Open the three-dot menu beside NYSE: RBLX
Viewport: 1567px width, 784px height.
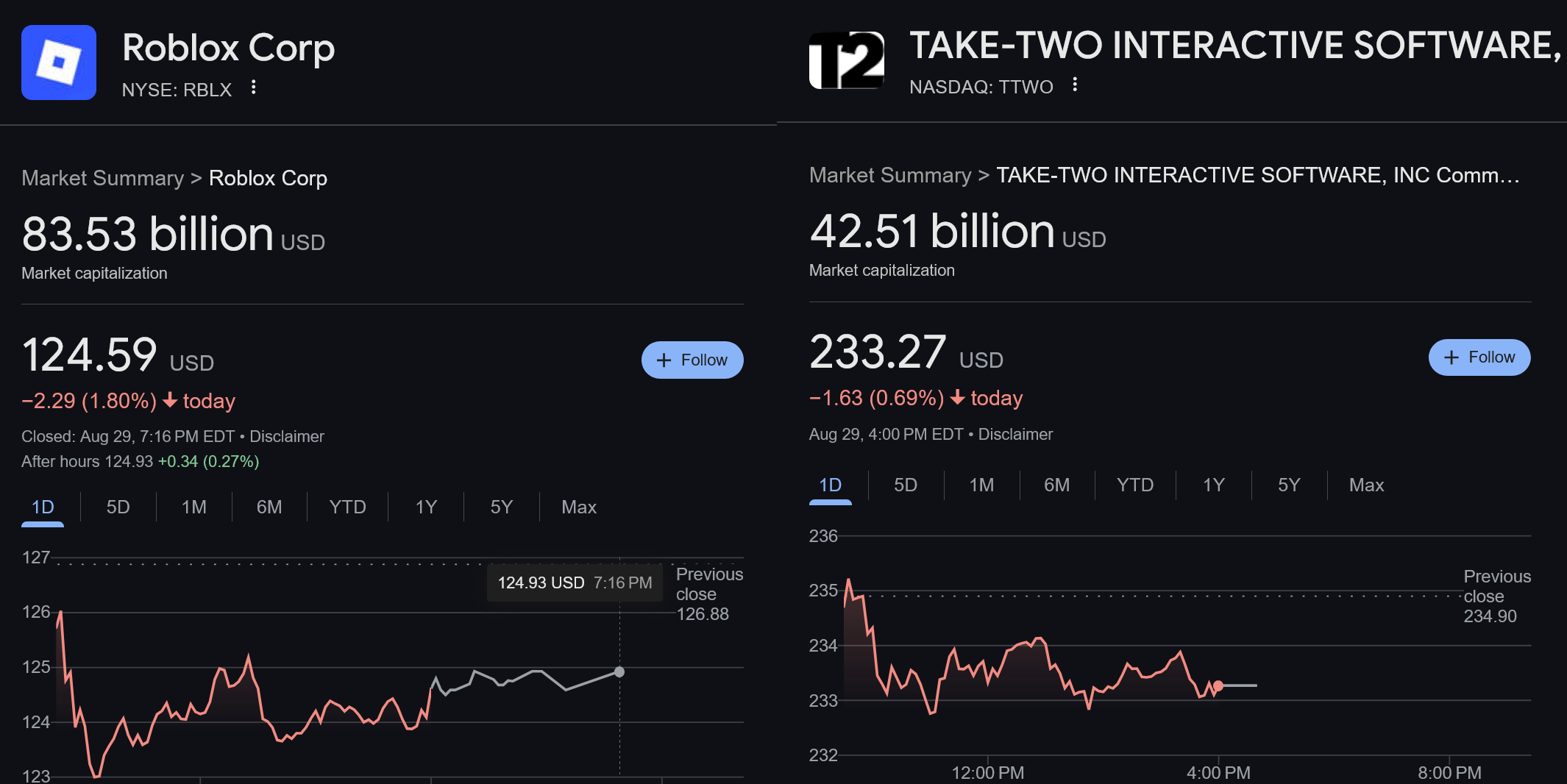pos(253,88)
